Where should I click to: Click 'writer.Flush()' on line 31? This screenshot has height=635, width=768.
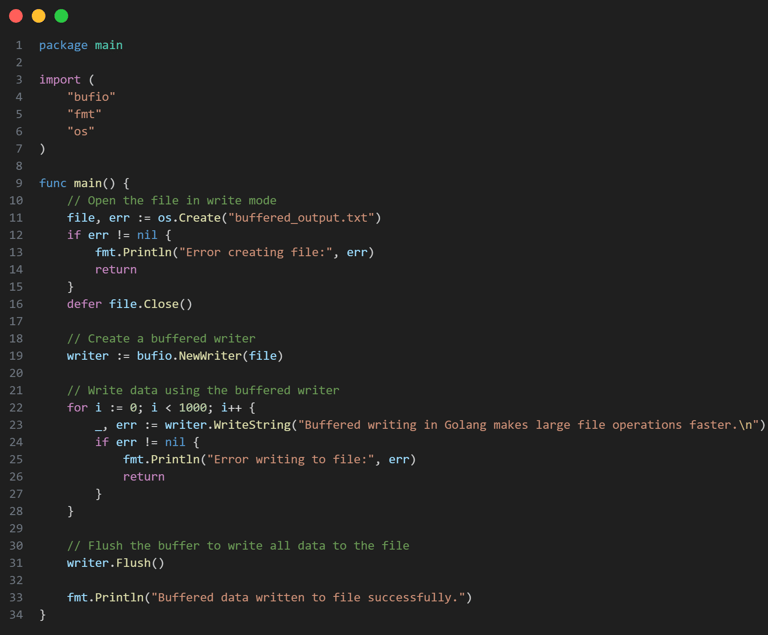pos(116,563)
